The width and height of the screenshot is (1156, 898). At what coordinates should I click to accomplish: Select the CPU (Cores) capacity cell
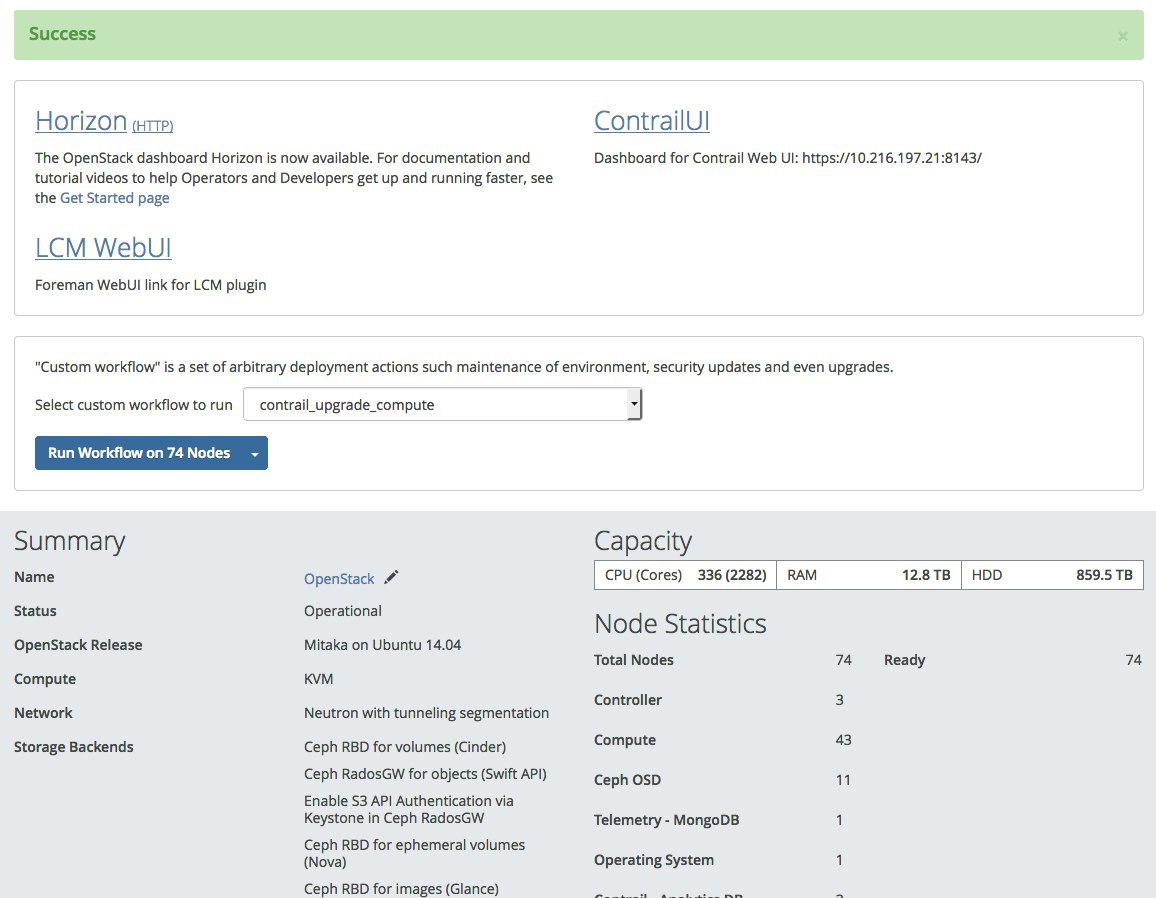pyautogui.click(x=685, y=575)
